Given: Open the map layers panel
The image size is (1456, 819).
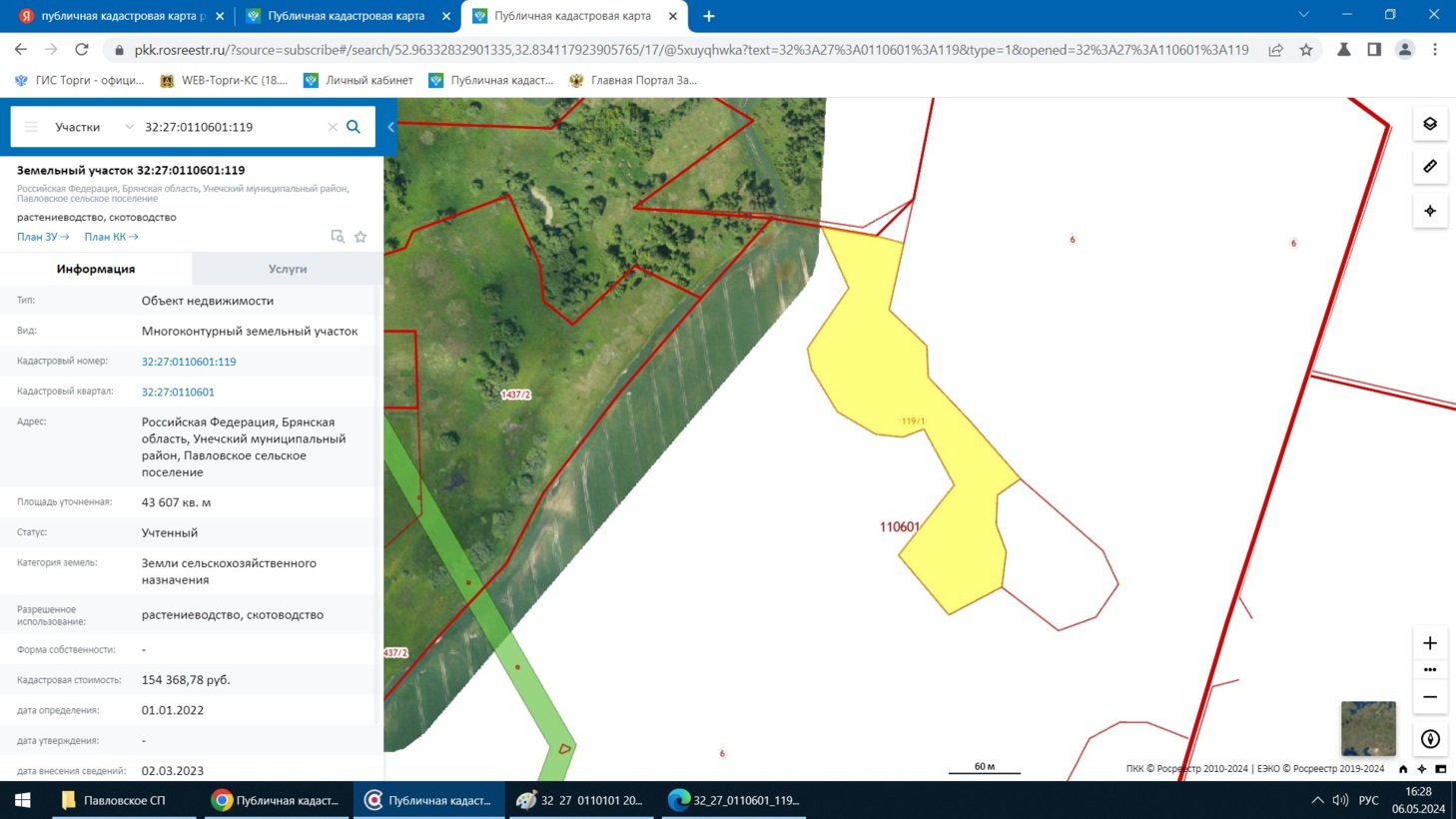Looking at the screenshot, I should coord(1429,124).
